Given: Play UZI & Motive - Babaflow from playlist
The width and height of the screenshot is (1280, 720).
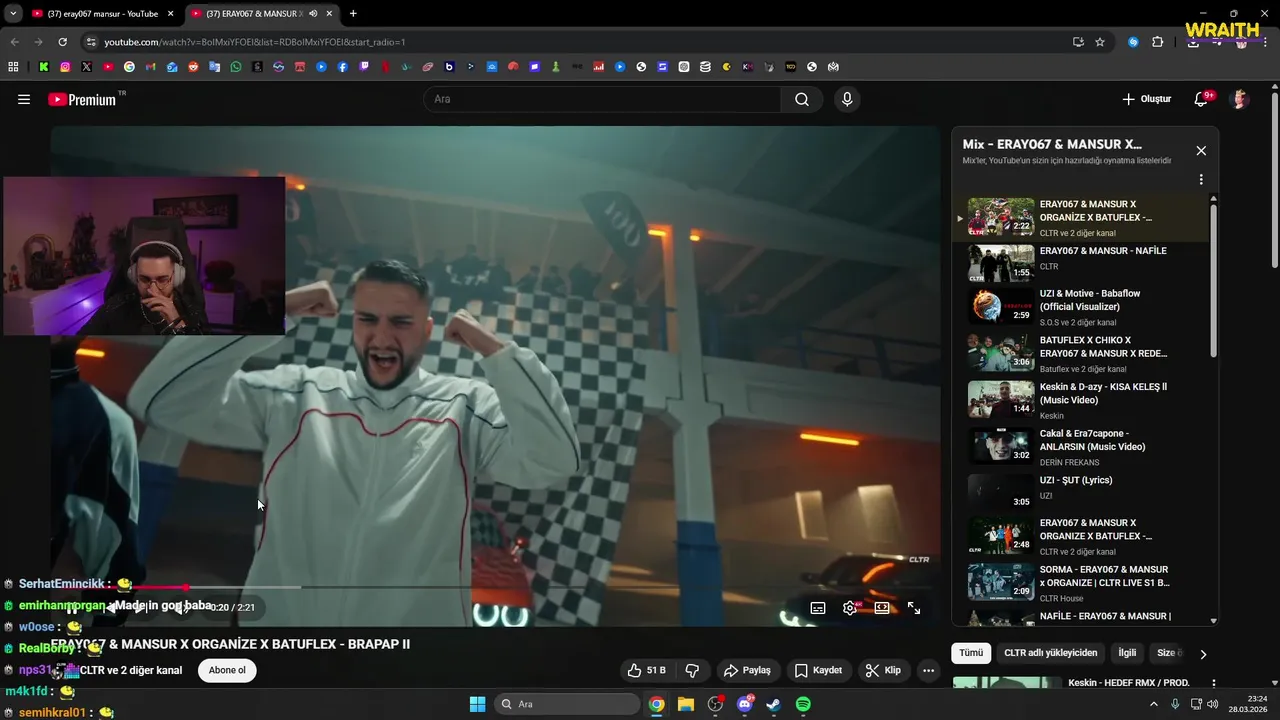Looking at the screenshot, I should pos(1084,307).
